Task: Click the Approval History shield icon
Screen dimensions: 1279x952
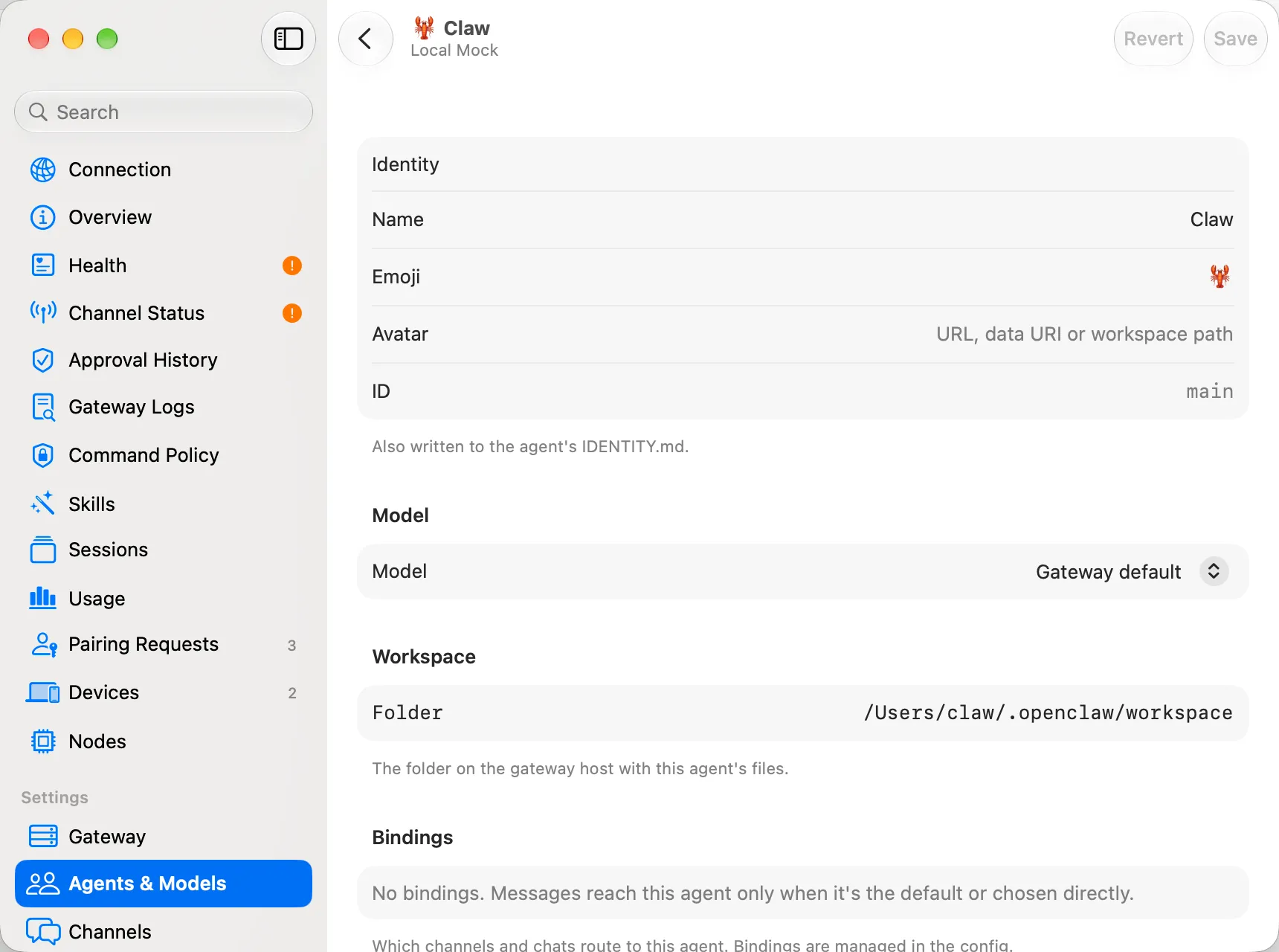Action: (43, 360)
